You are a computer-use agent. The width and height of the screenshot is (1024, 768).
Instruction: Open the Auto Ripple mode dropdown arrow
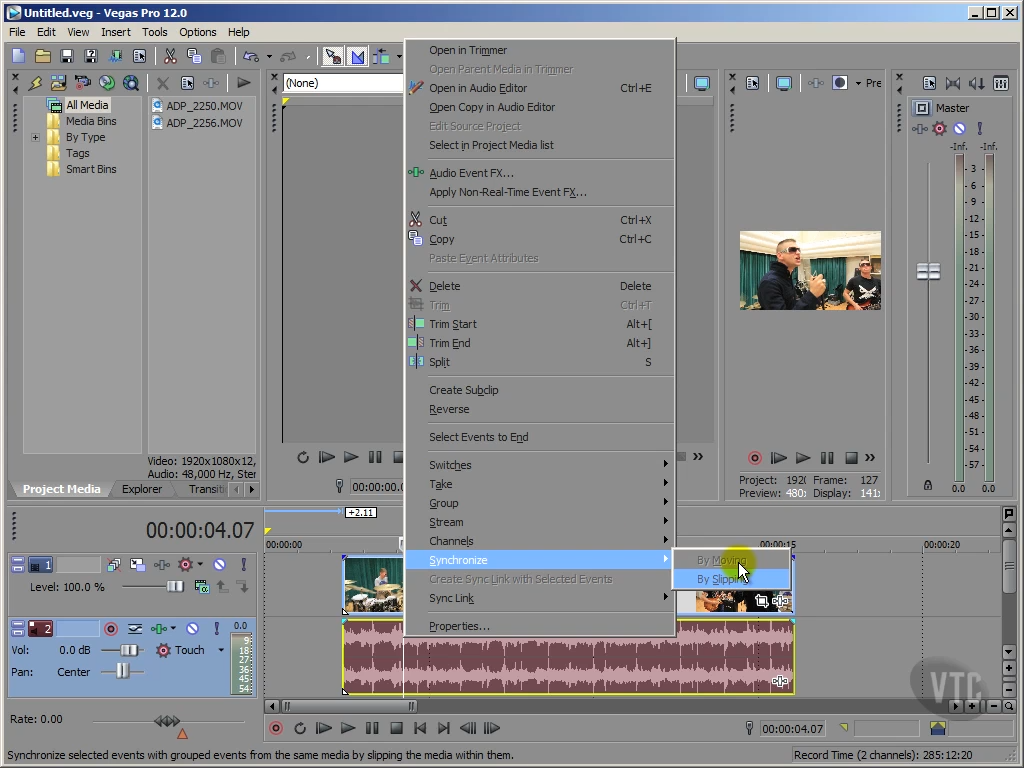point(398,57)
